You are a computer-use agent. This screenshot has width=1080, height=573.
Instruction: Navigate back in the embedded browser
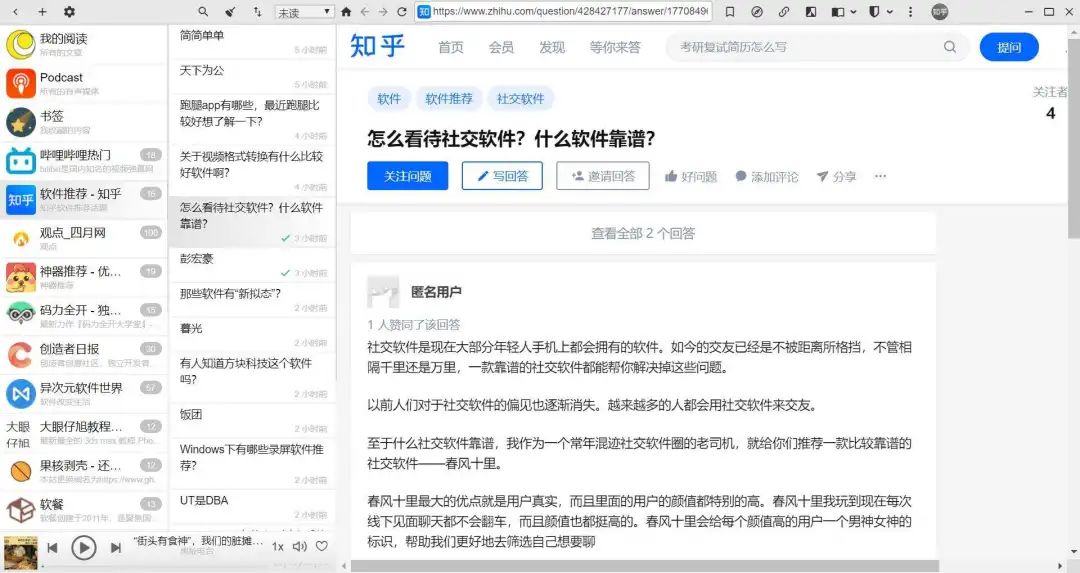(x=365, y=12)
